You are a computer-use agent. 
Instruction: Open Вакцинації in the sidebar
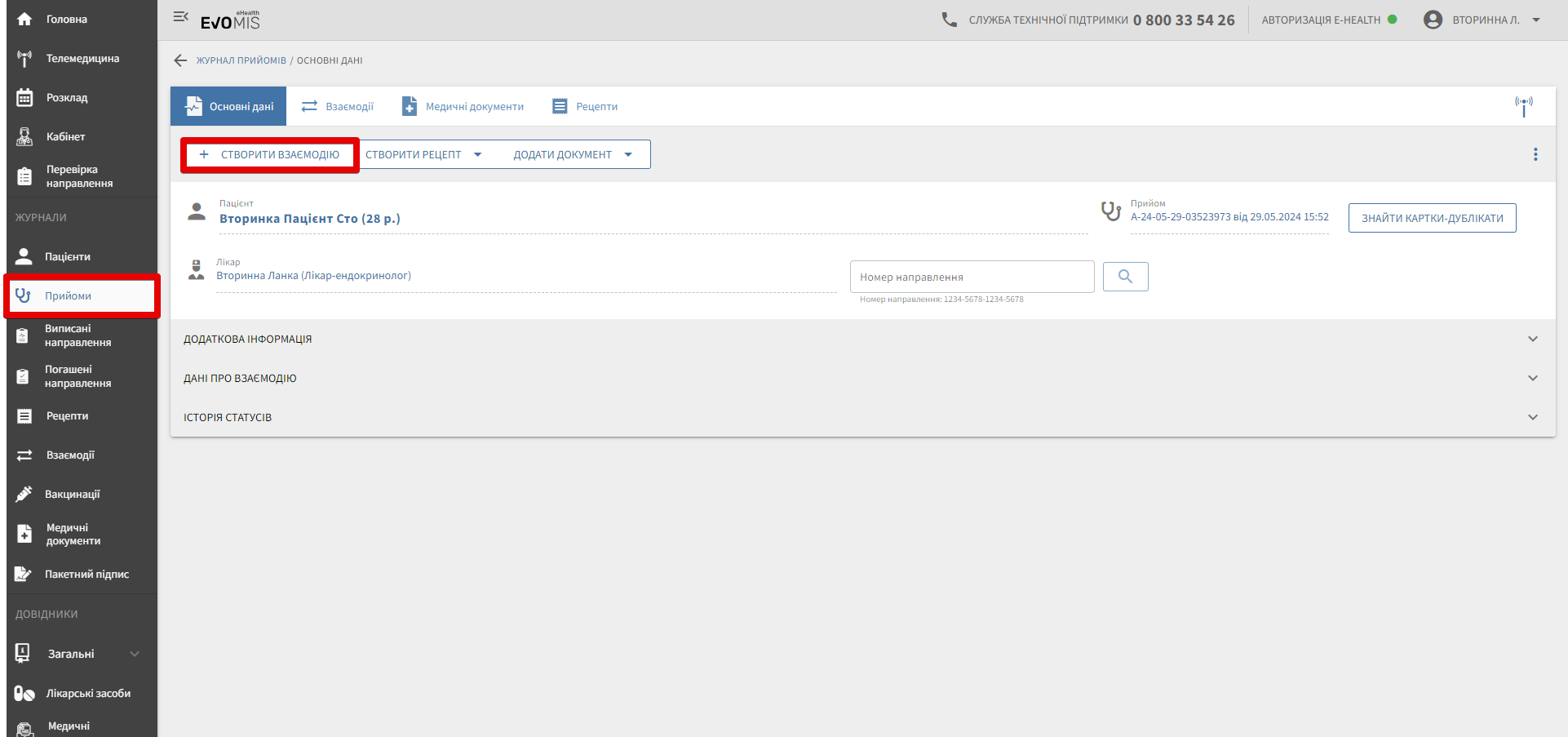[72, 494]
